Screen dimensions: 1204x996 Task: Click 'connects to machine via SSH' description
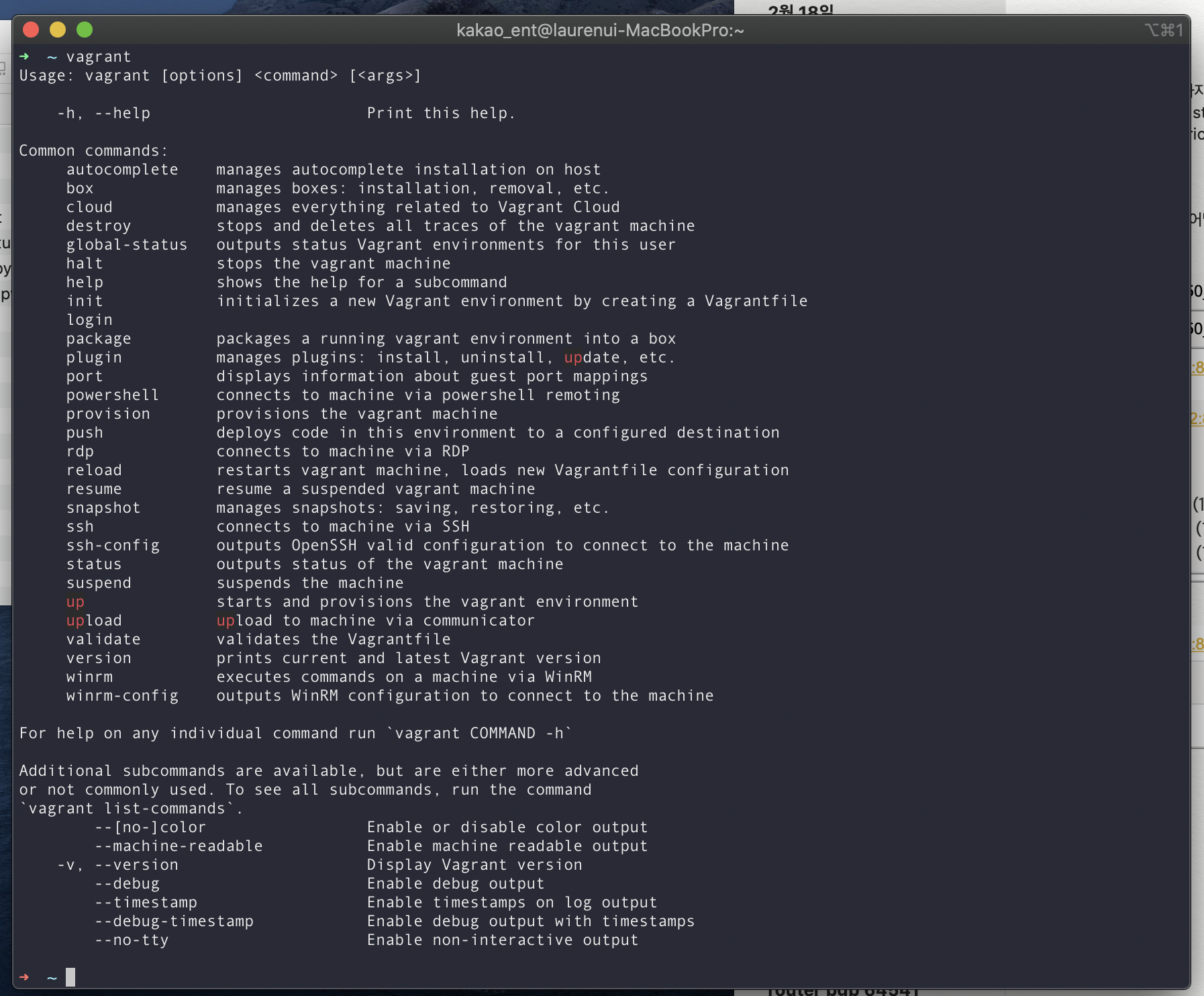[343, 527]
